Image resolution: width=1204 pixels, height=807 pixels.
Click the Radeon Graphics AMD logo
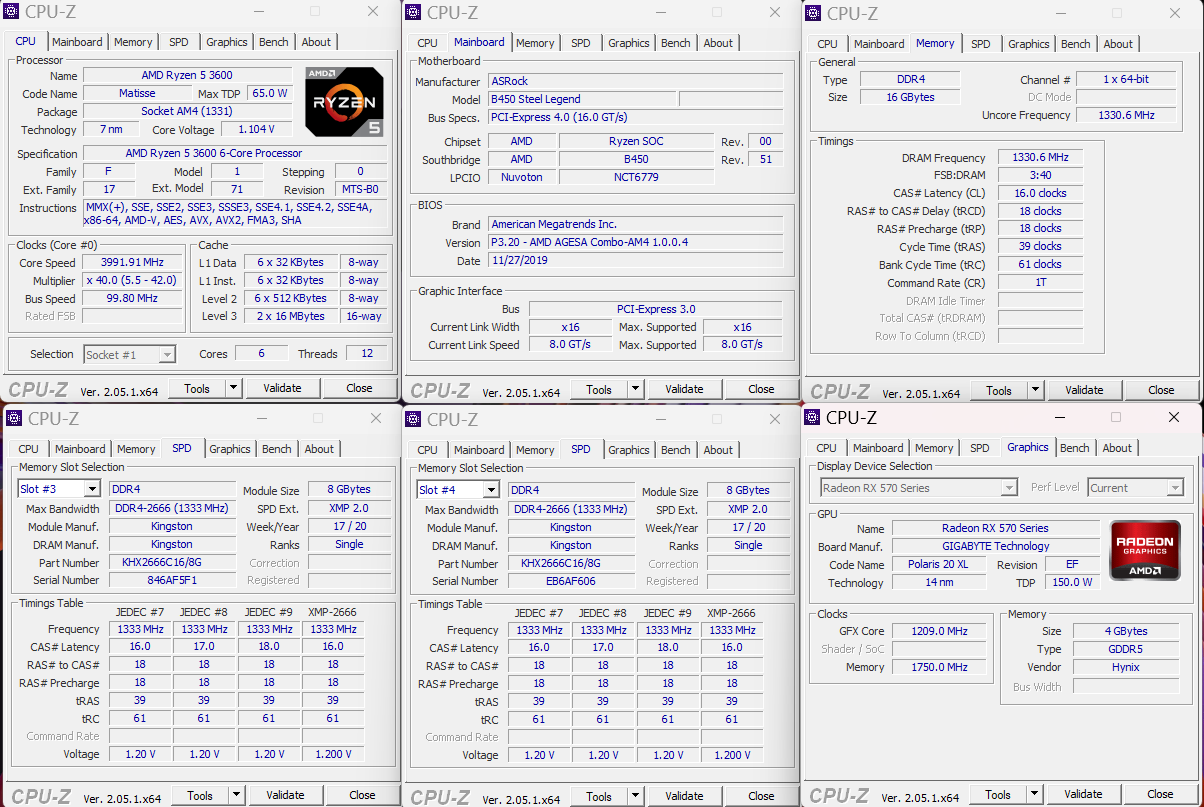coord(1144,551)
